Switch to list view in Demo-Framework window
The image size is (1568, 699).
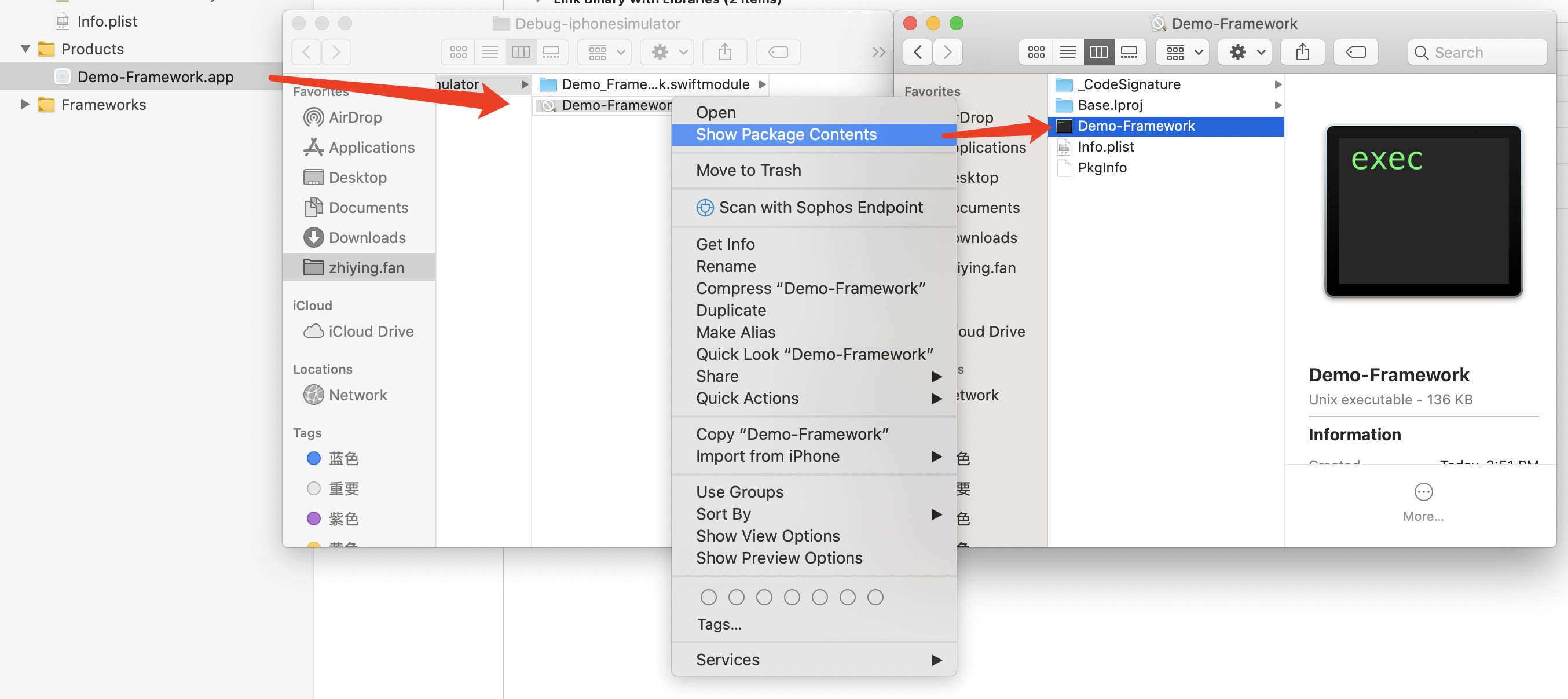tap(1067, 52)
